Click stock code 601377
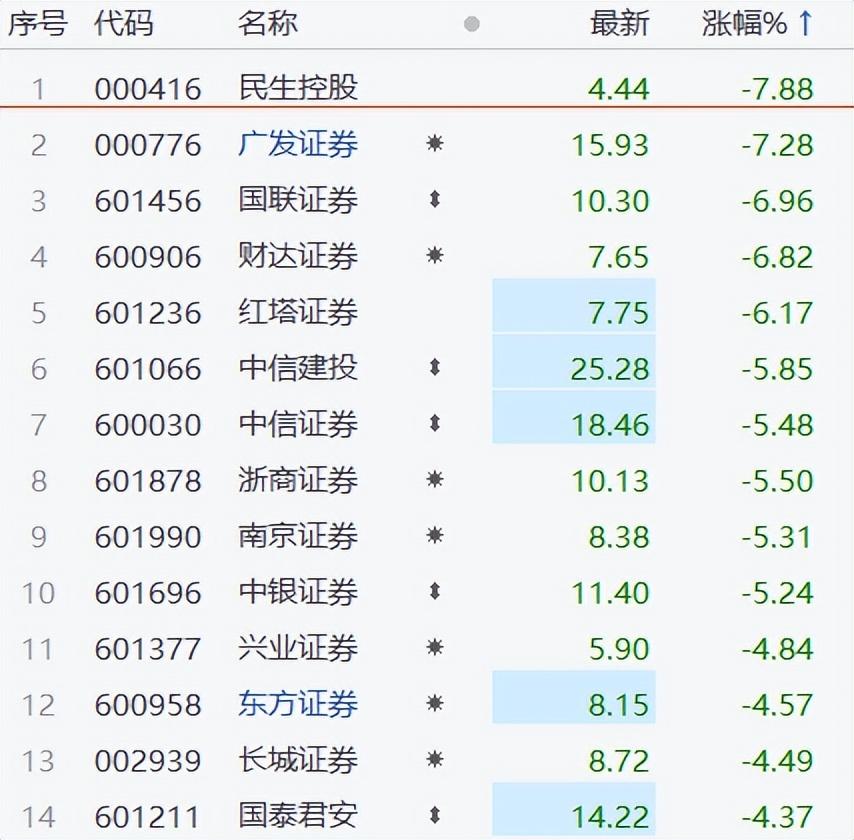Viewport: 854px width, 840px height. point(148,649)
